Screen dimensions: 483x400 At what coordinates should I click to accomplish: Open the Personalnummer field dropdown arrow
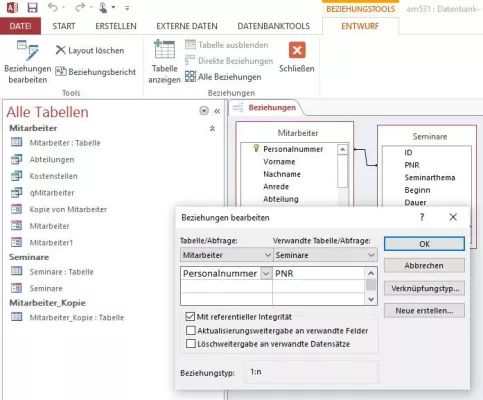(x=266, y=274)
